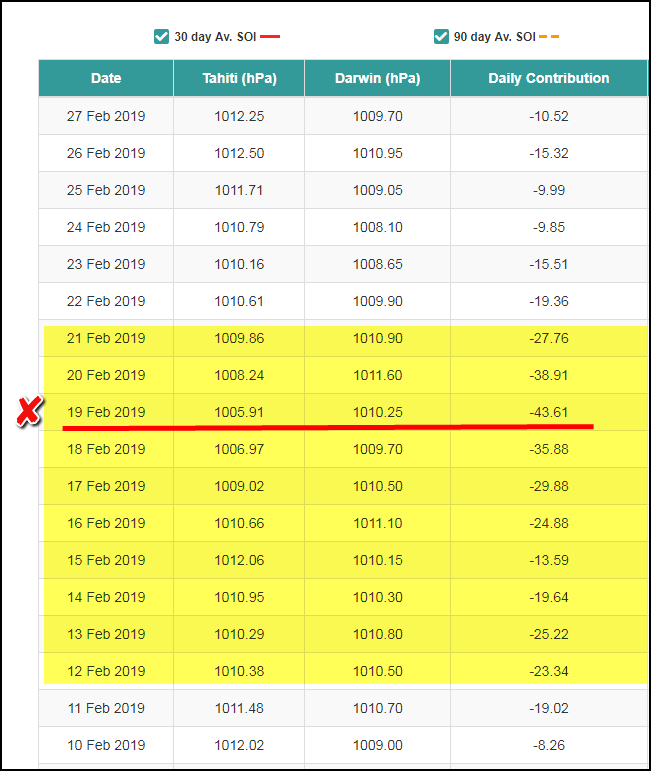Select daily contribution -27.76
Screen dimensions: 651x771
[x=549, y=338]
